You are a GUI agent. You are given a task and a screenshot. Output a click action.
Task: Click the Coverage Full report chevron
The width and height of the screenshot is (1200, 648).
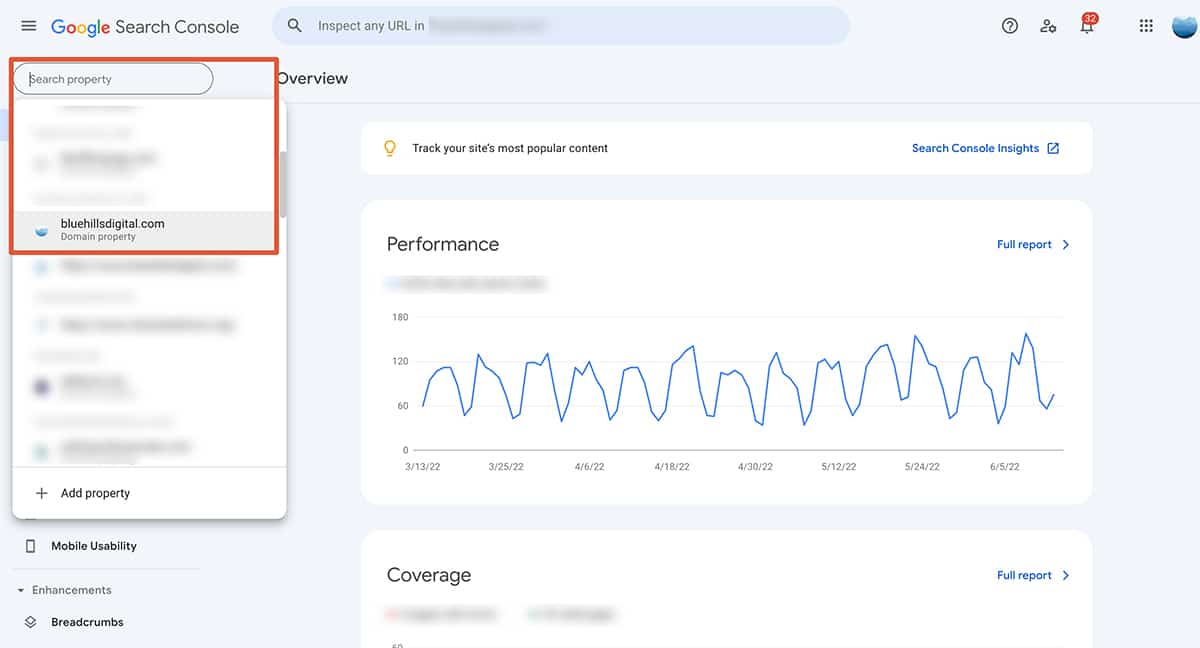[1066, 575]
